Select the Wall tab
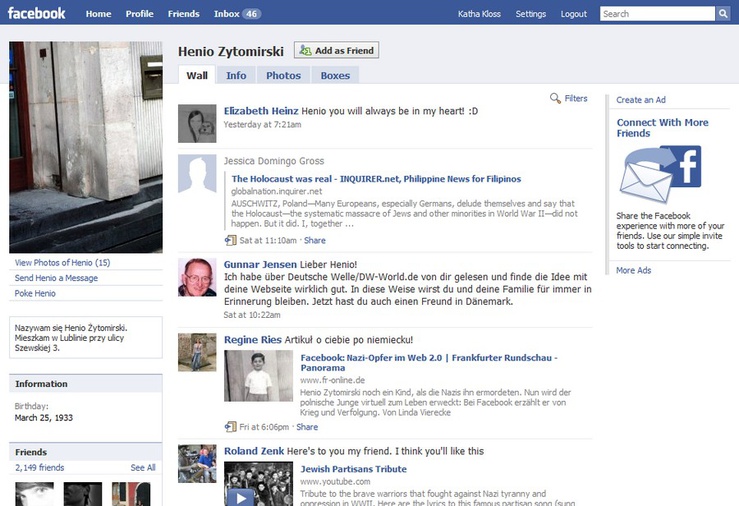The image size is (739, 506). [197, 75]
